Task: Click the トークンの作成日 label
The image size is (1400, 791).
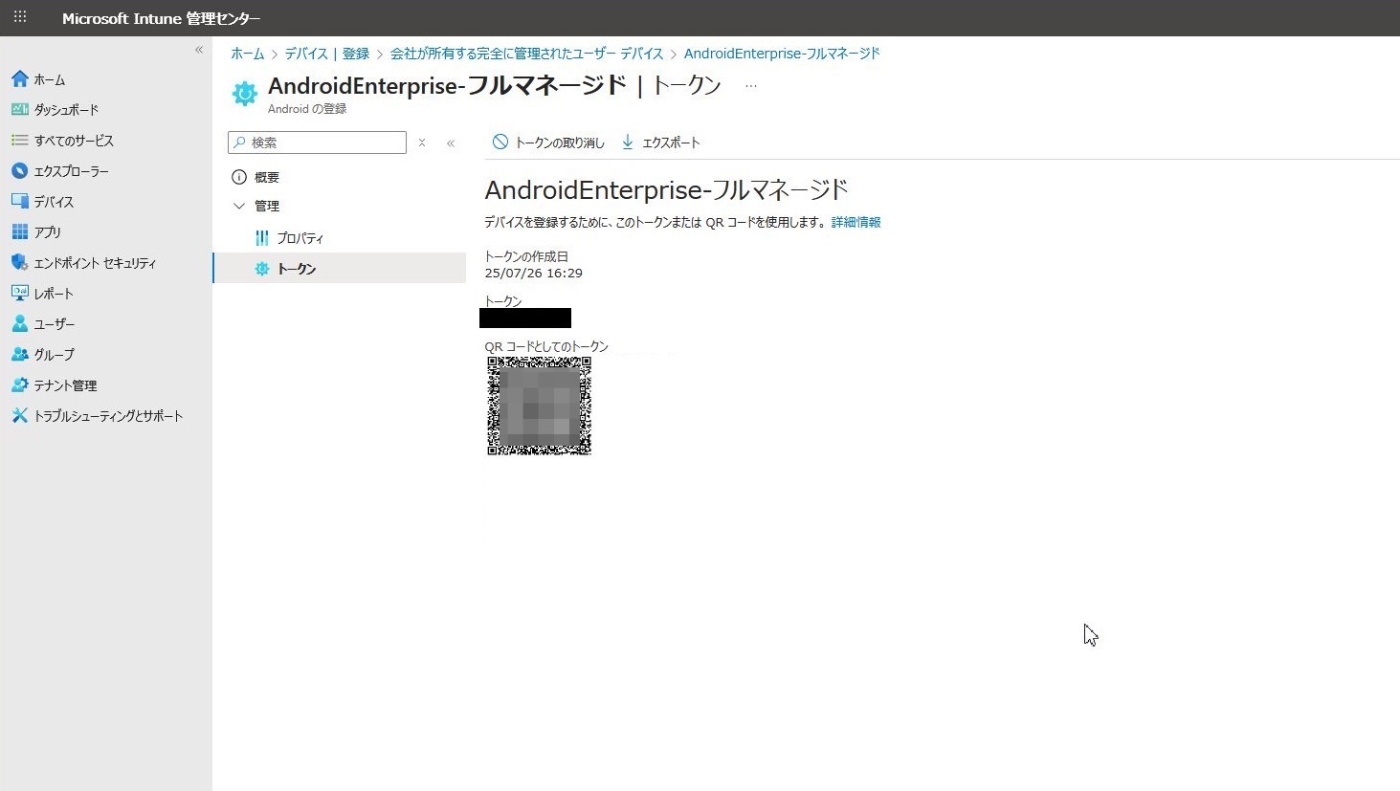Action: point(526,257)
